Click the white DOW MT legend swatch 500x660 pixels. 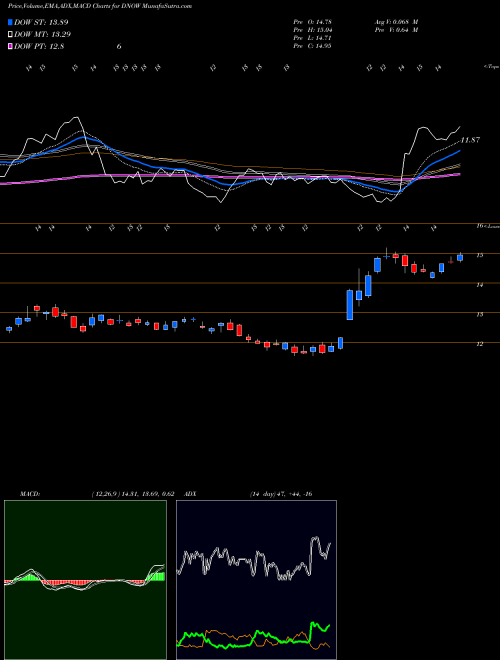(10, 35)
